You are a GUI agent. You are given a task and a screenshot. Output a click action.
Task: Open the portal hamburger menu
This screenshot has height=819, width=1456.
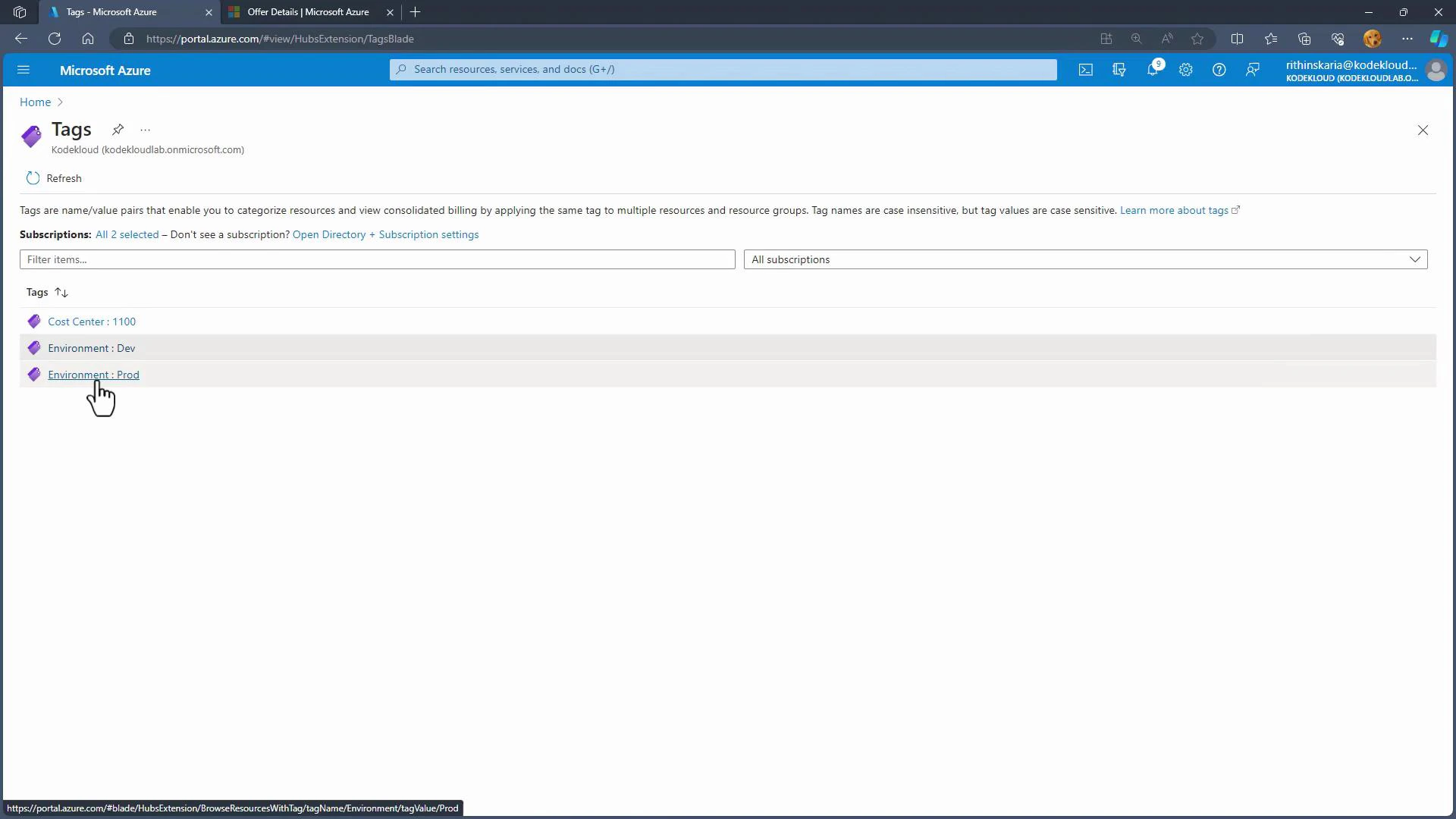pyautogui.click(x=24, y=70)
